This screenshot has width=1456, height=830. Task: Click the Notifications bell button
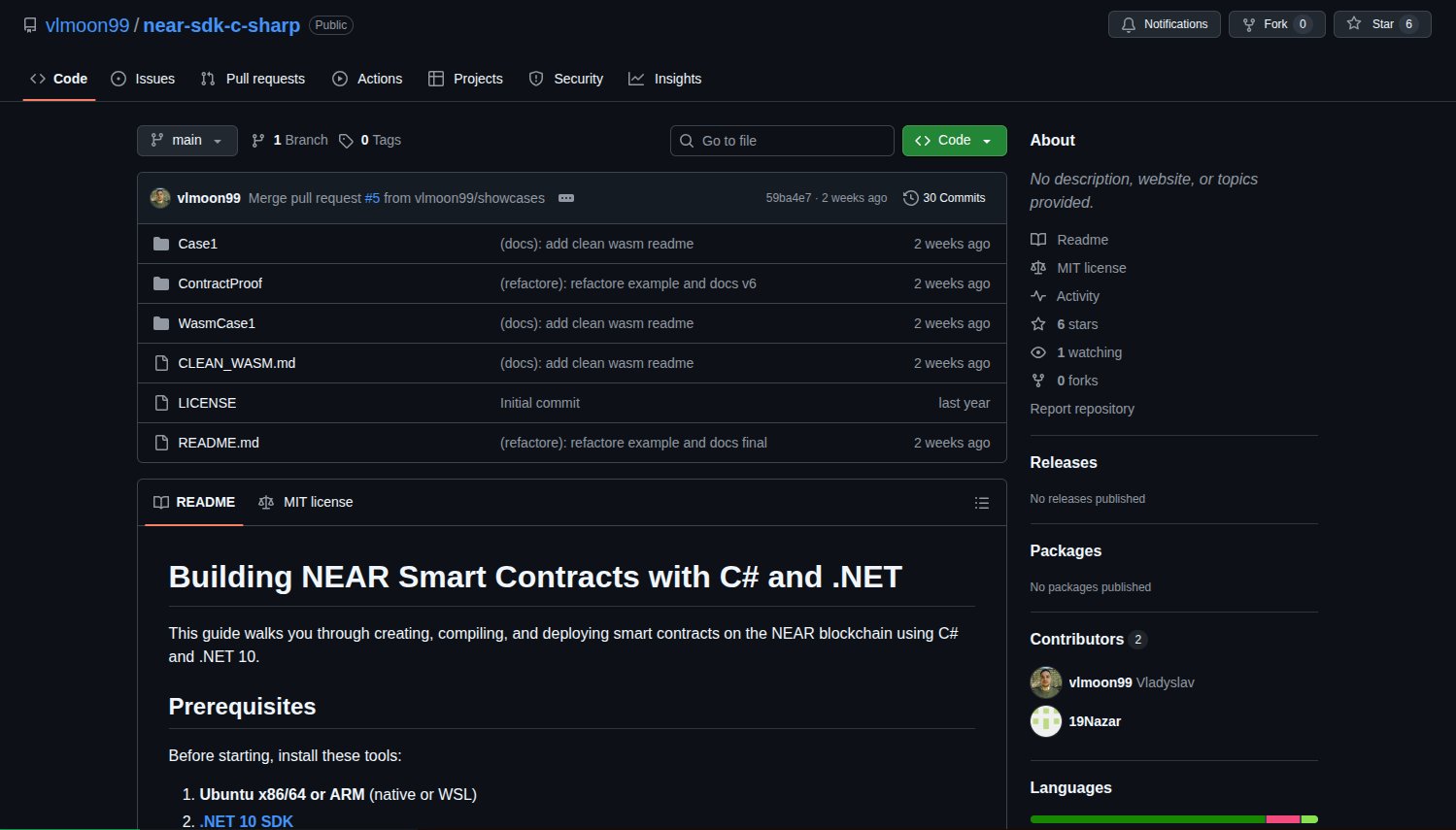click(1164, 24)
